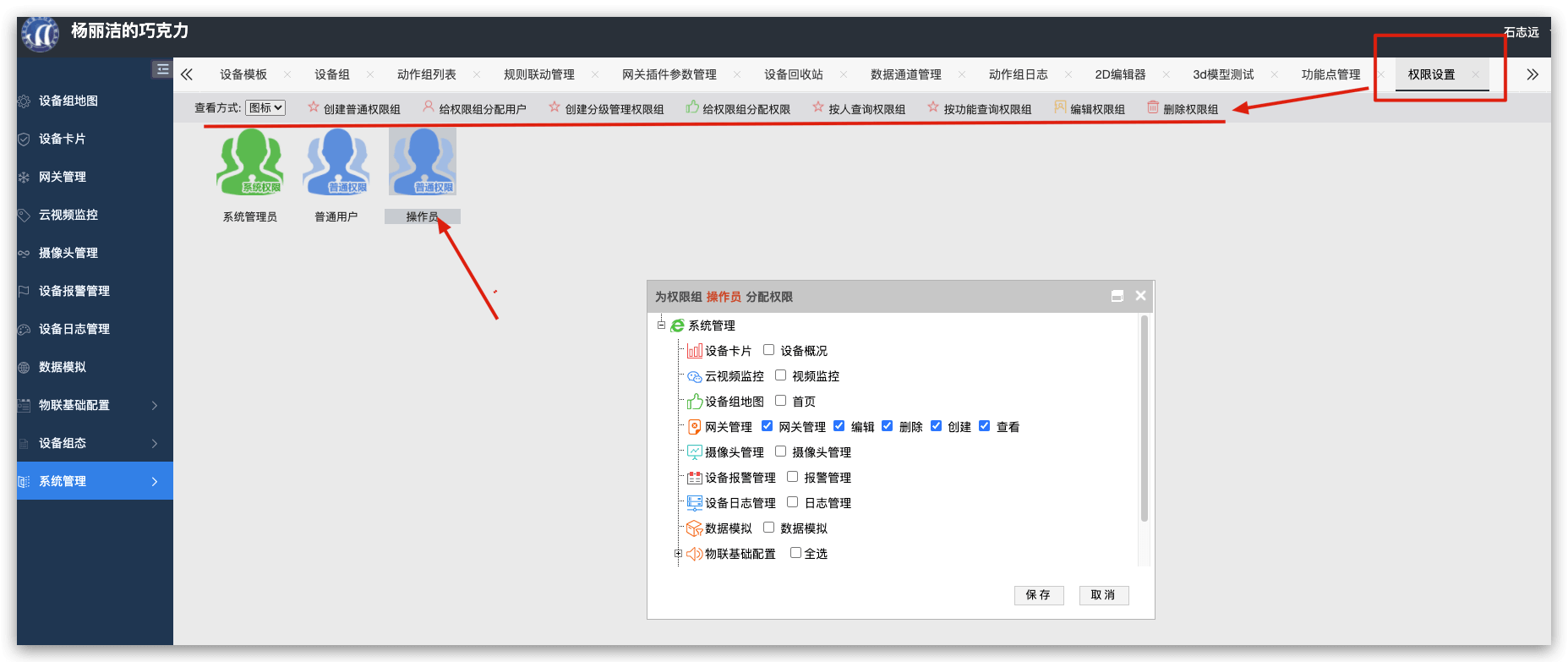Open 数据模拟 sidebar item
The height and width of the screenshot is (662, 1568).
coord(95,367)
